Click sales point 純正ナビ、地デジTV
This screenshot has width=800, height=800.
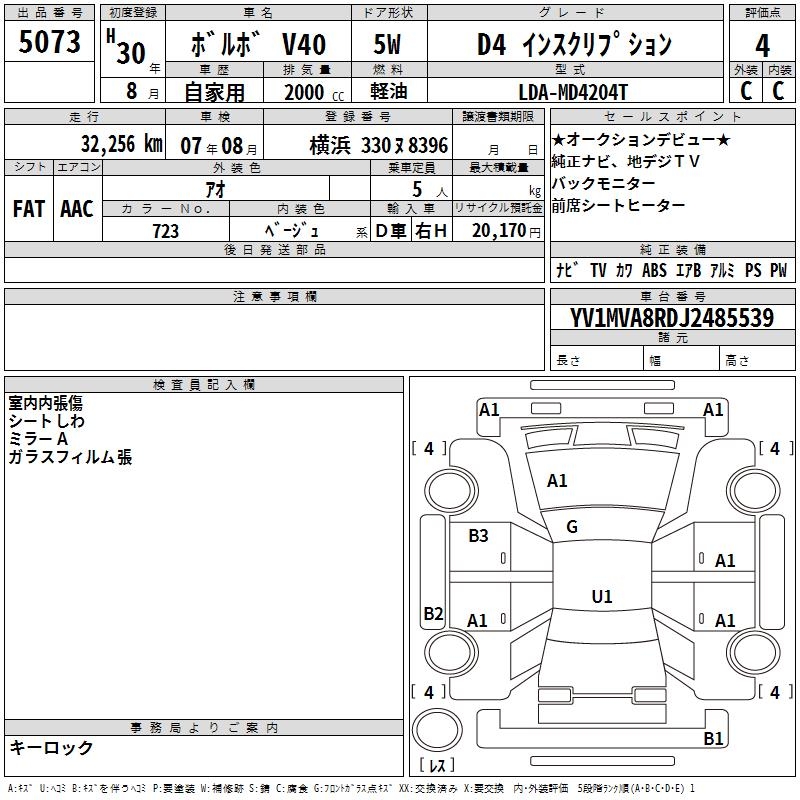[x=626, y=161]
